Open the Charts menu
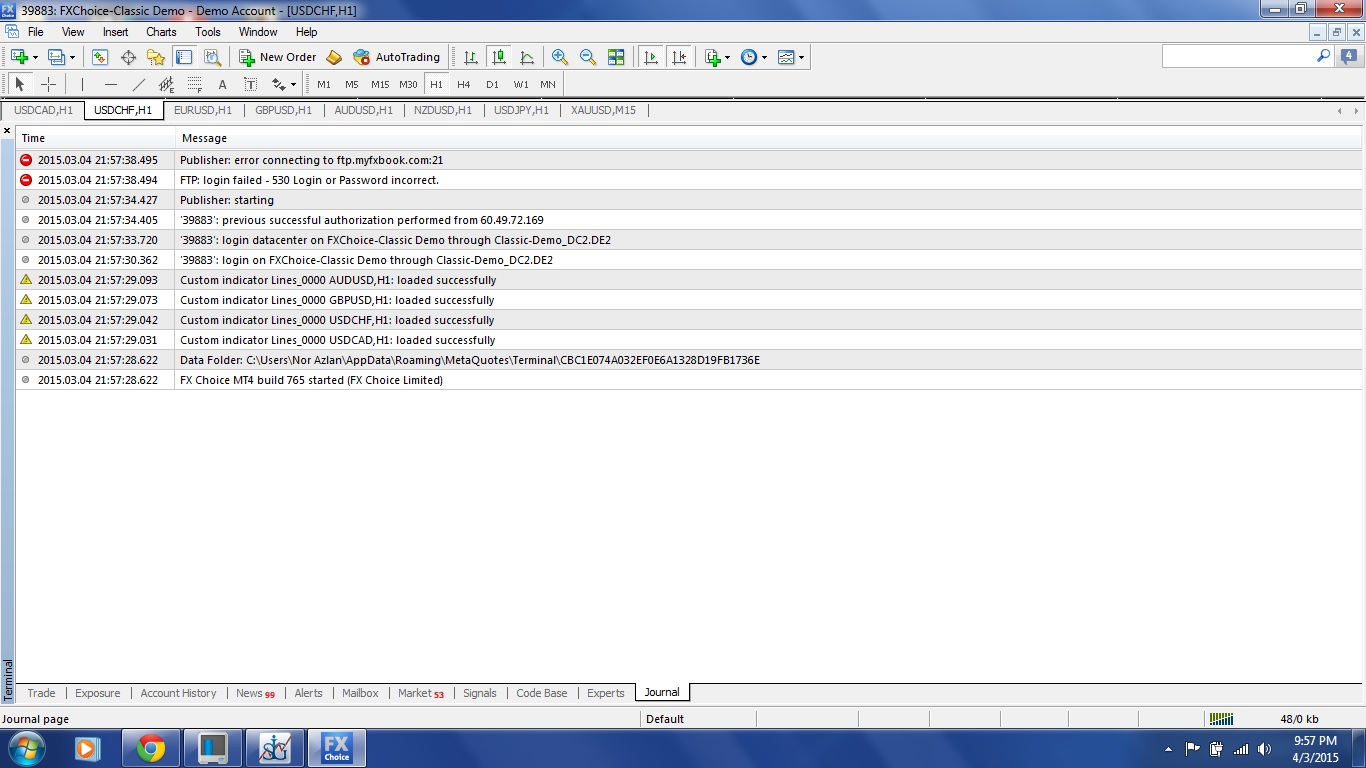 [x=161, y=32]
